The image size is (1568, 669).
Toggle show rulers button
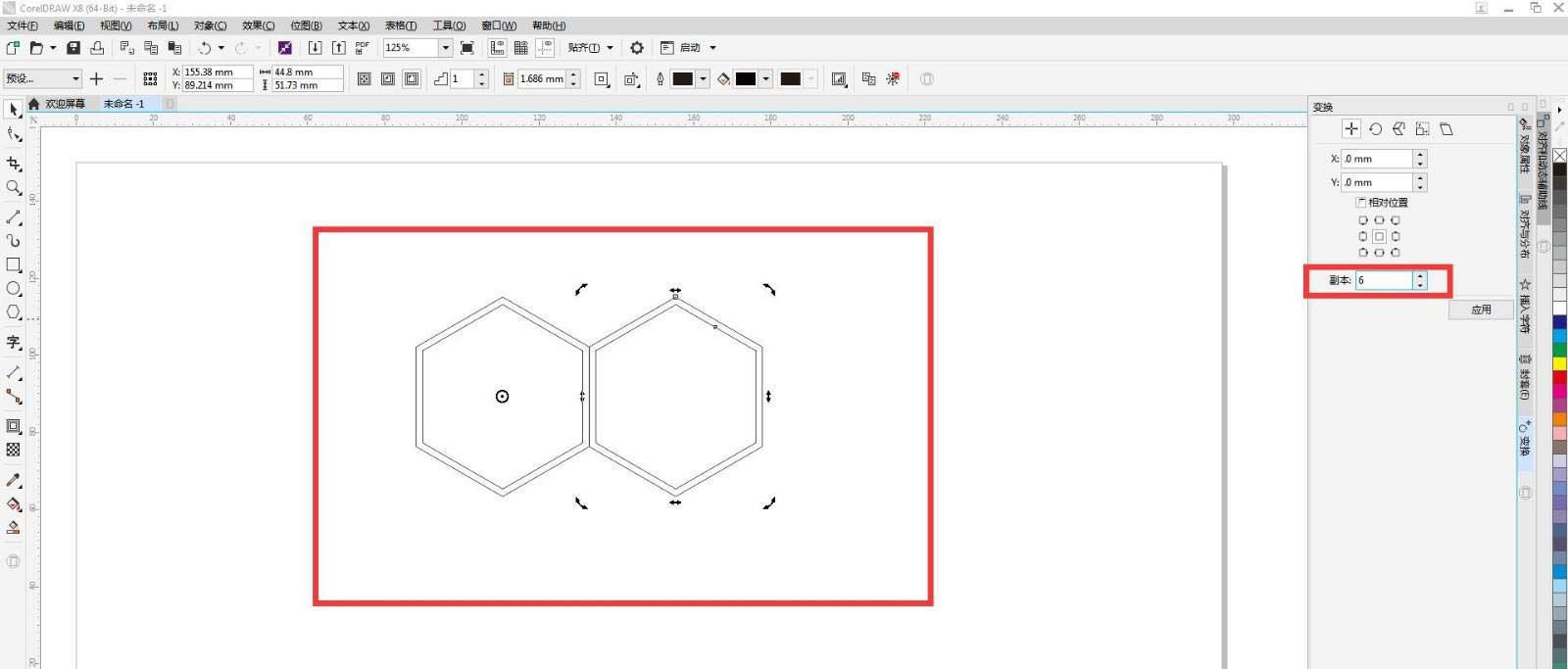tap(498, 47)
